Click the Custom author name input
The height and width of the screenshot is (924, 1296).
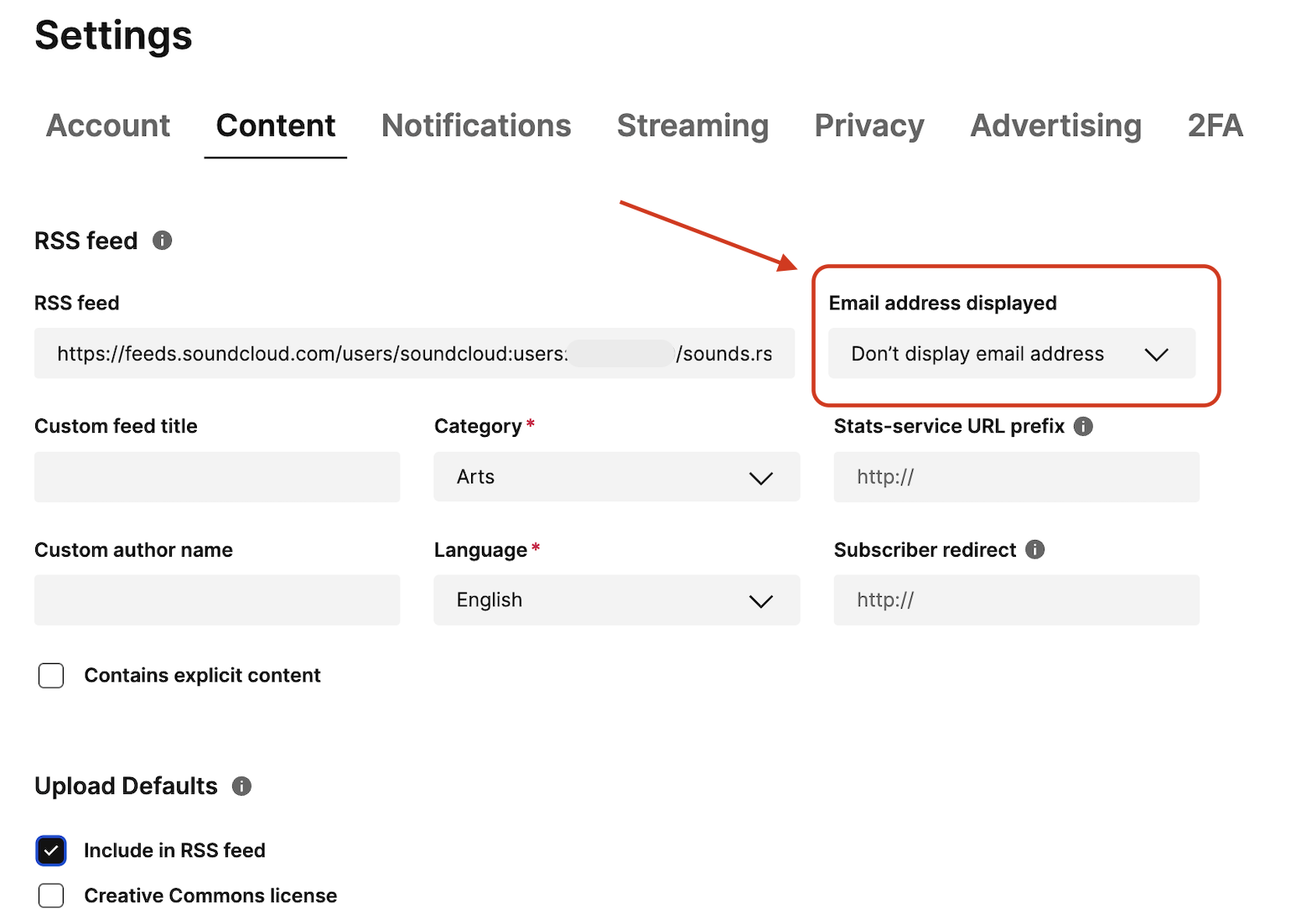tap(216, 600)
